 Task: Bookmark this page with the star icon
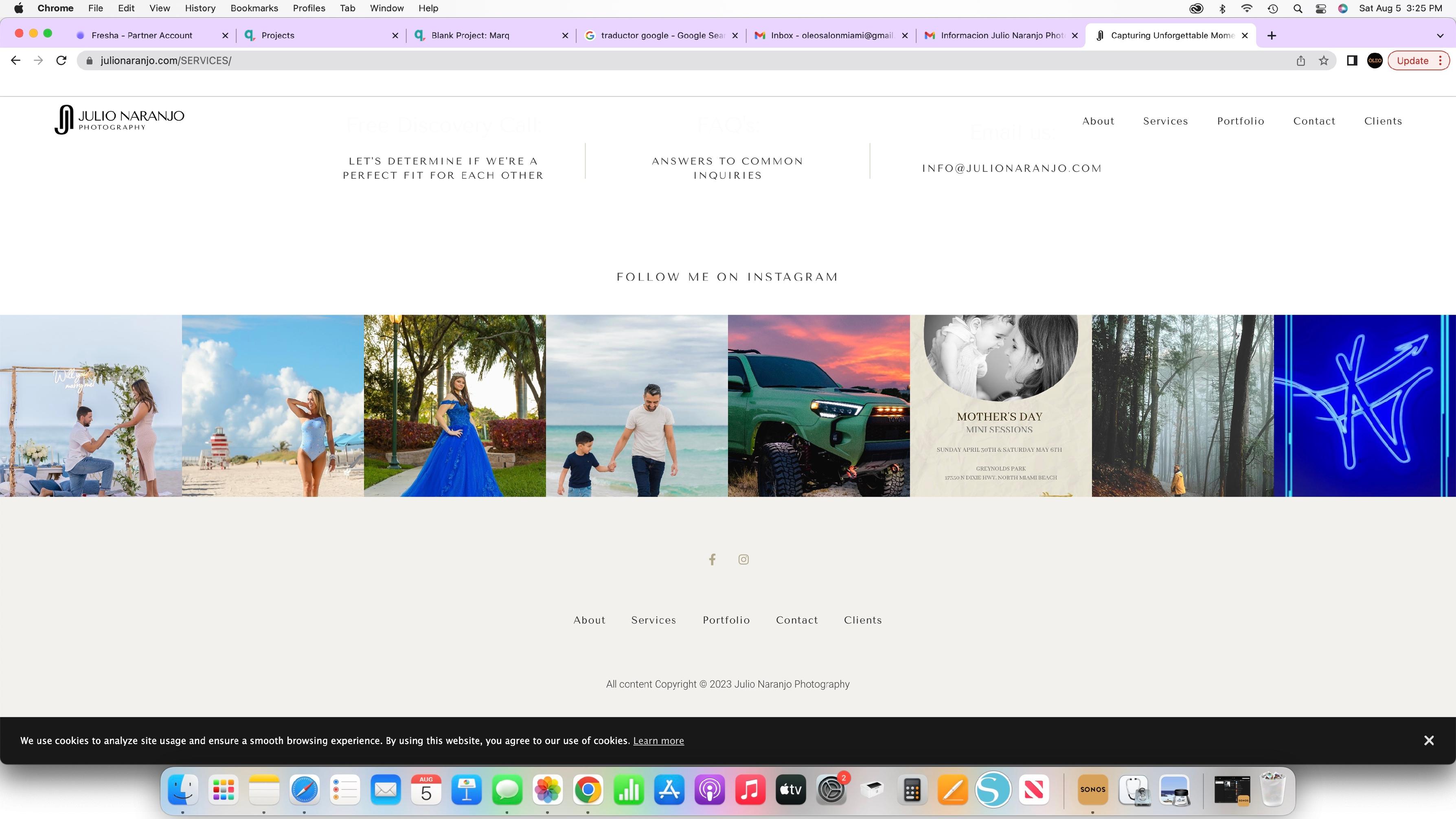(x=1324, y=61)
